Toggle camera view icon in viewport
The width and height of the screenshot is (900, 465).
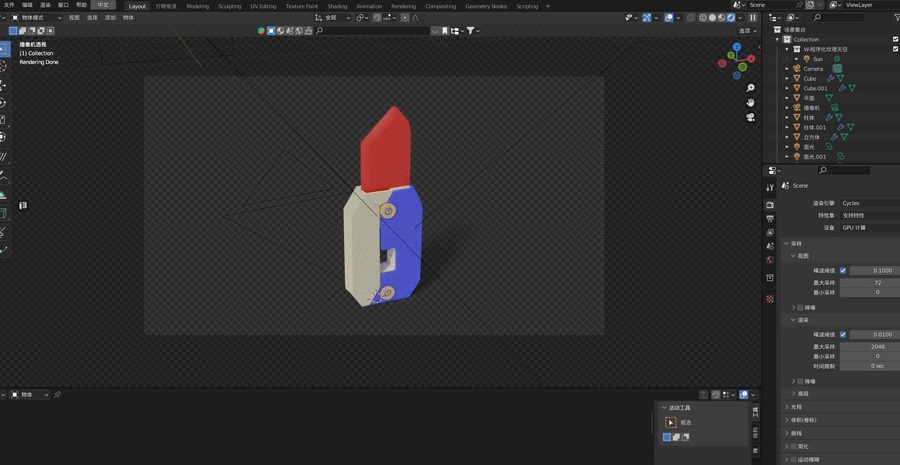[x=750, y=117]
